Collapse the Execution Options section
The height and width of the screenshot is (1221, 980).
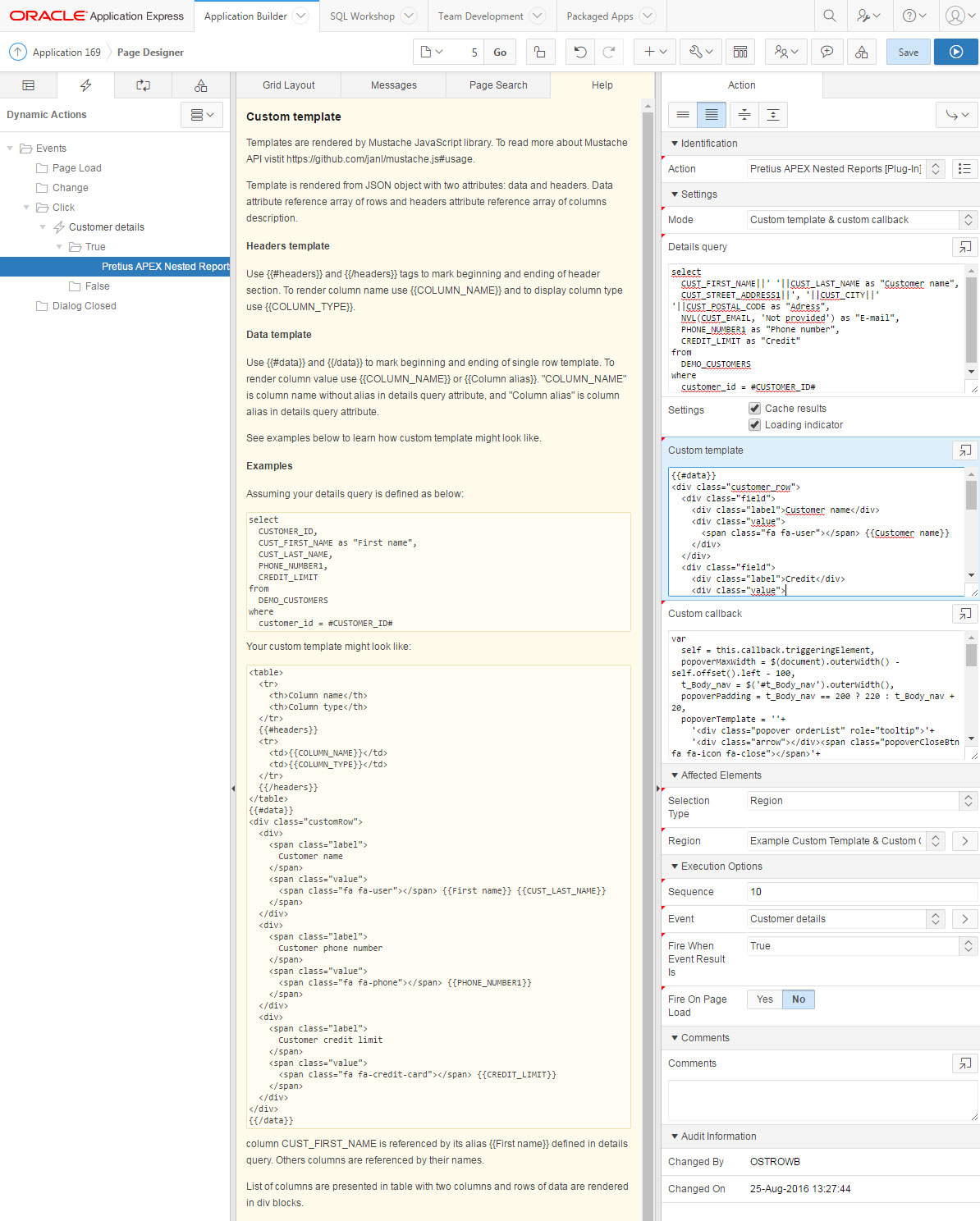pyautogui.click(x=675, y=867)
